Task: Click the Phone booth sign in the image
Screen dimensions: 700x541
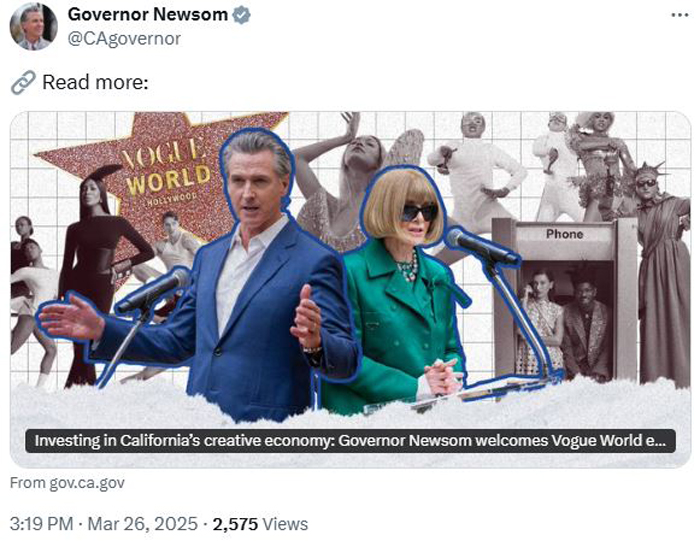Action: click(x=564, y=234)
